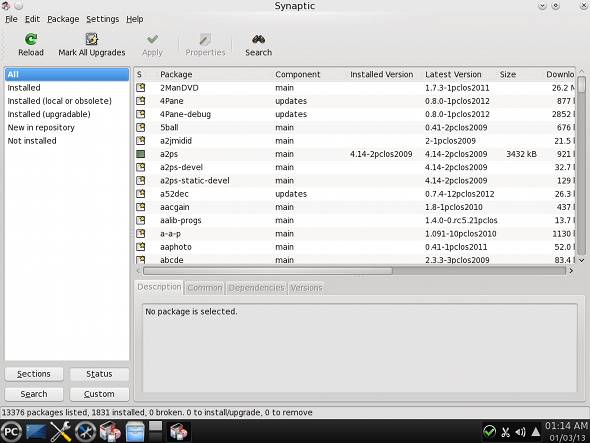Screen dimensions: 590x443
Task: Click the scroll down arrow of package list
Action: click(x=582, y=260)
